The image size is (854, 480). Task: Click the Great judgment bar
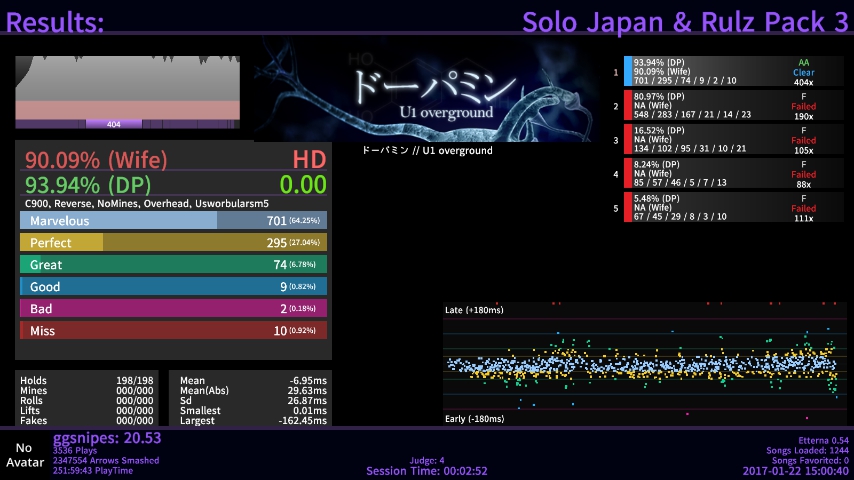pyautogui.click(x=174, y=264)
